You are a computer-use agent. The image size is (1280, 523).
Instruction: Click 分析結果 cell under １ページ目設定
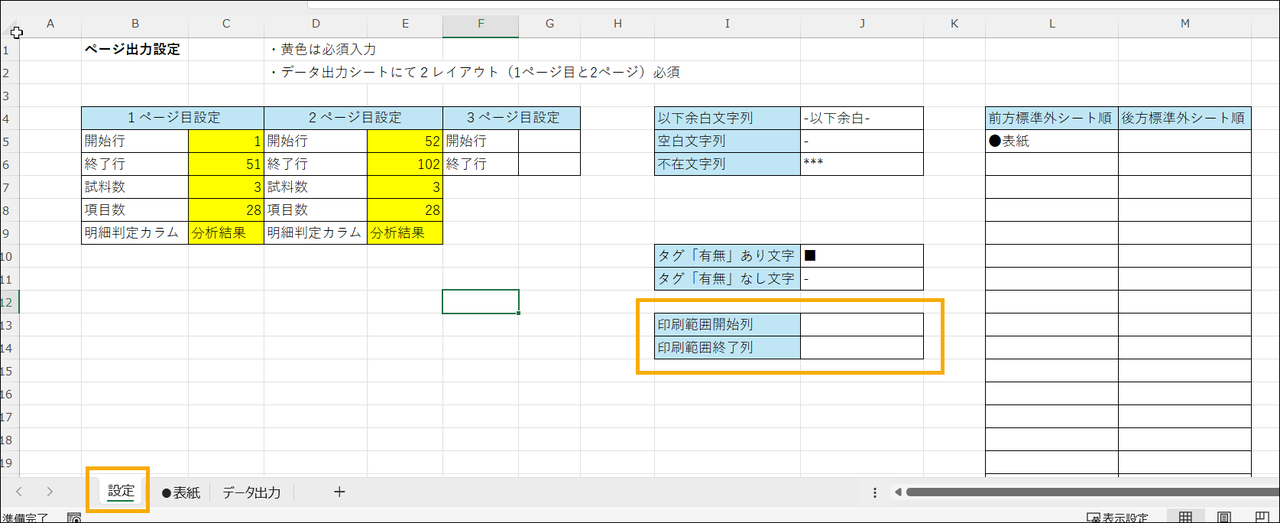click(x=226, y=233)
